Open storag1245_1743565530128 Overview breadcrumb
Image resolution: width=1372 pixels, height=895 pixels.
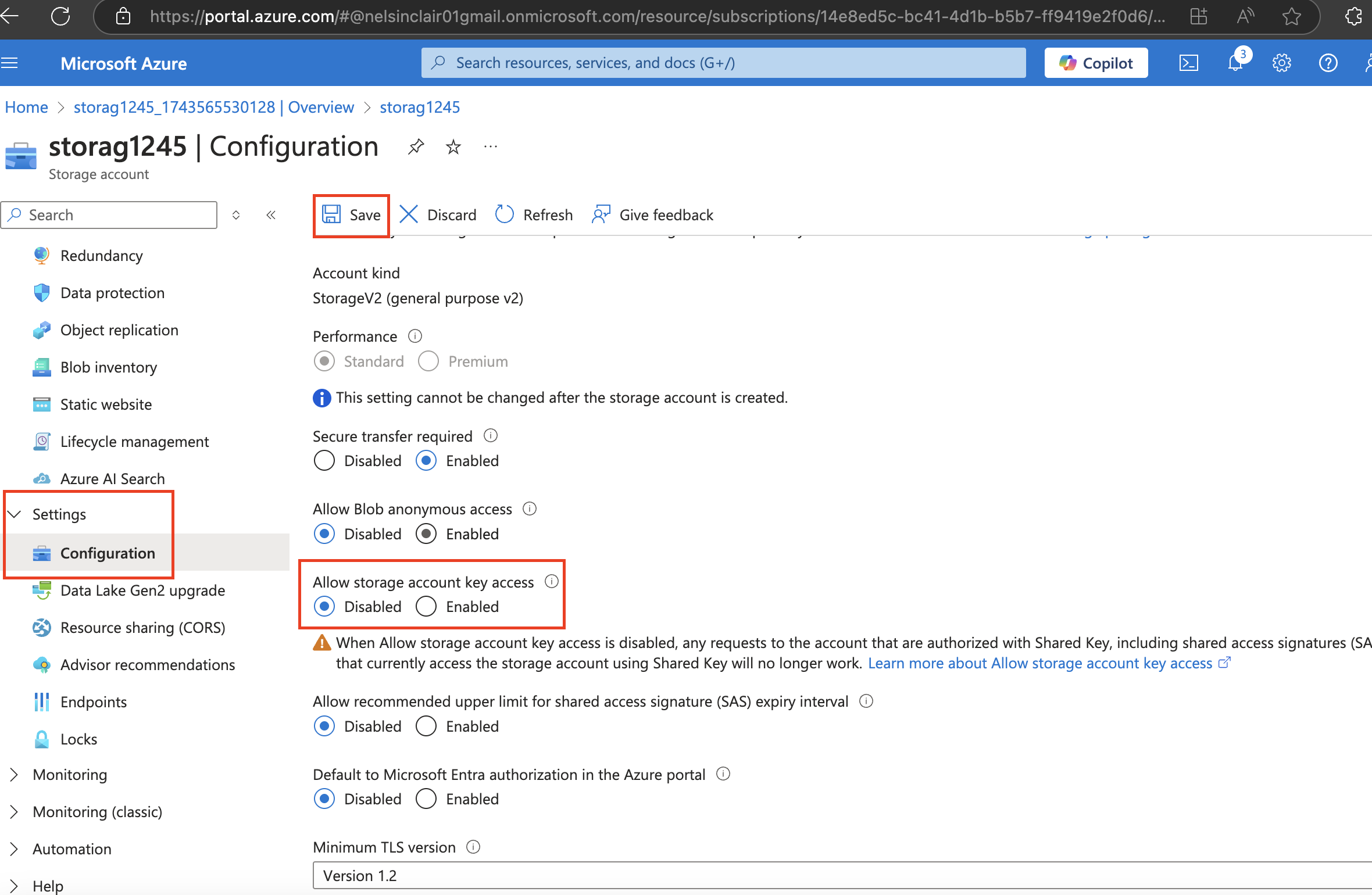pos(214,107)
